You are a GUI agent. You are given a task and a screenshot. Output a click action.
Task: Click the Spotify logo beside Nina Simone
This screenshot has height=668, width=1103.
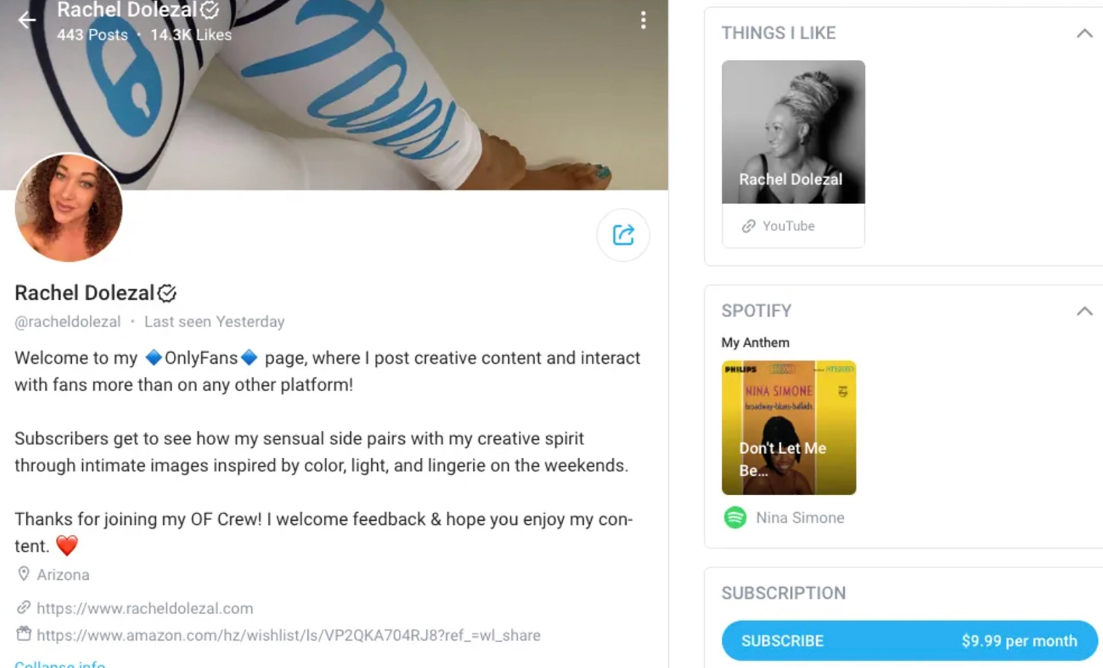click(x=736, y=517)
